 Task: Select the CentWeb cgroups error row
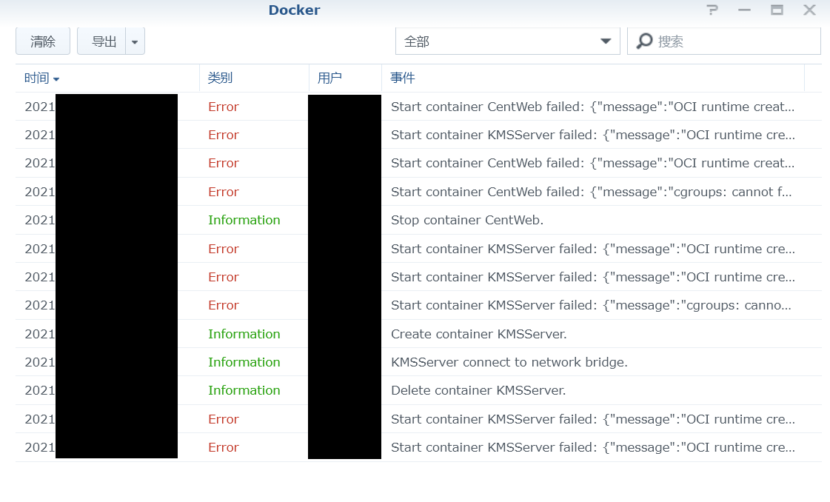pyautogui.click(x=593, y=192)
